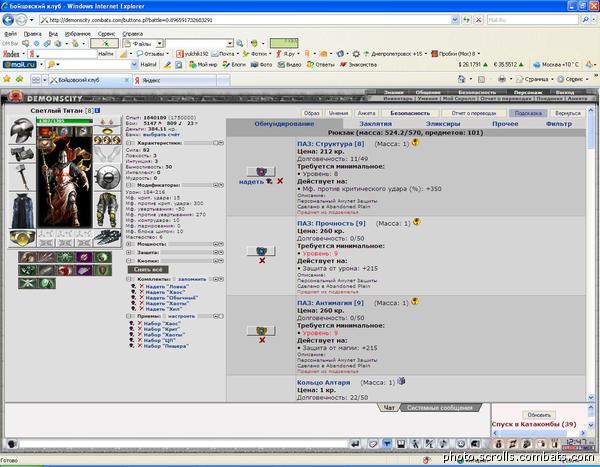The width and height of the screenshot is (600, 467).
Task: Click the red X beside Набор "Хаос"
Action: click(x=140, y=323)
